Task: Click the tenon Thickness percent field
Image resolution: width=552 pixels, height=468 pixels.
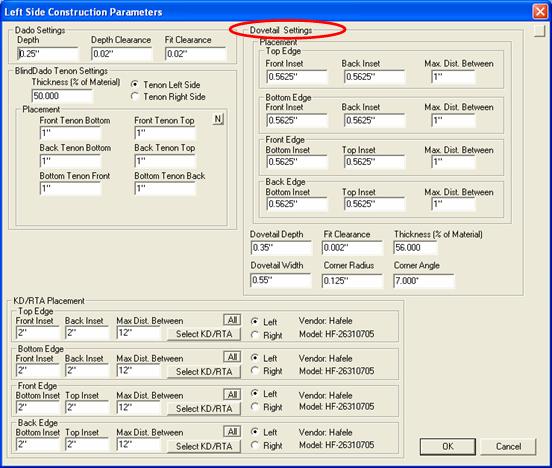Action: point(62,96)
